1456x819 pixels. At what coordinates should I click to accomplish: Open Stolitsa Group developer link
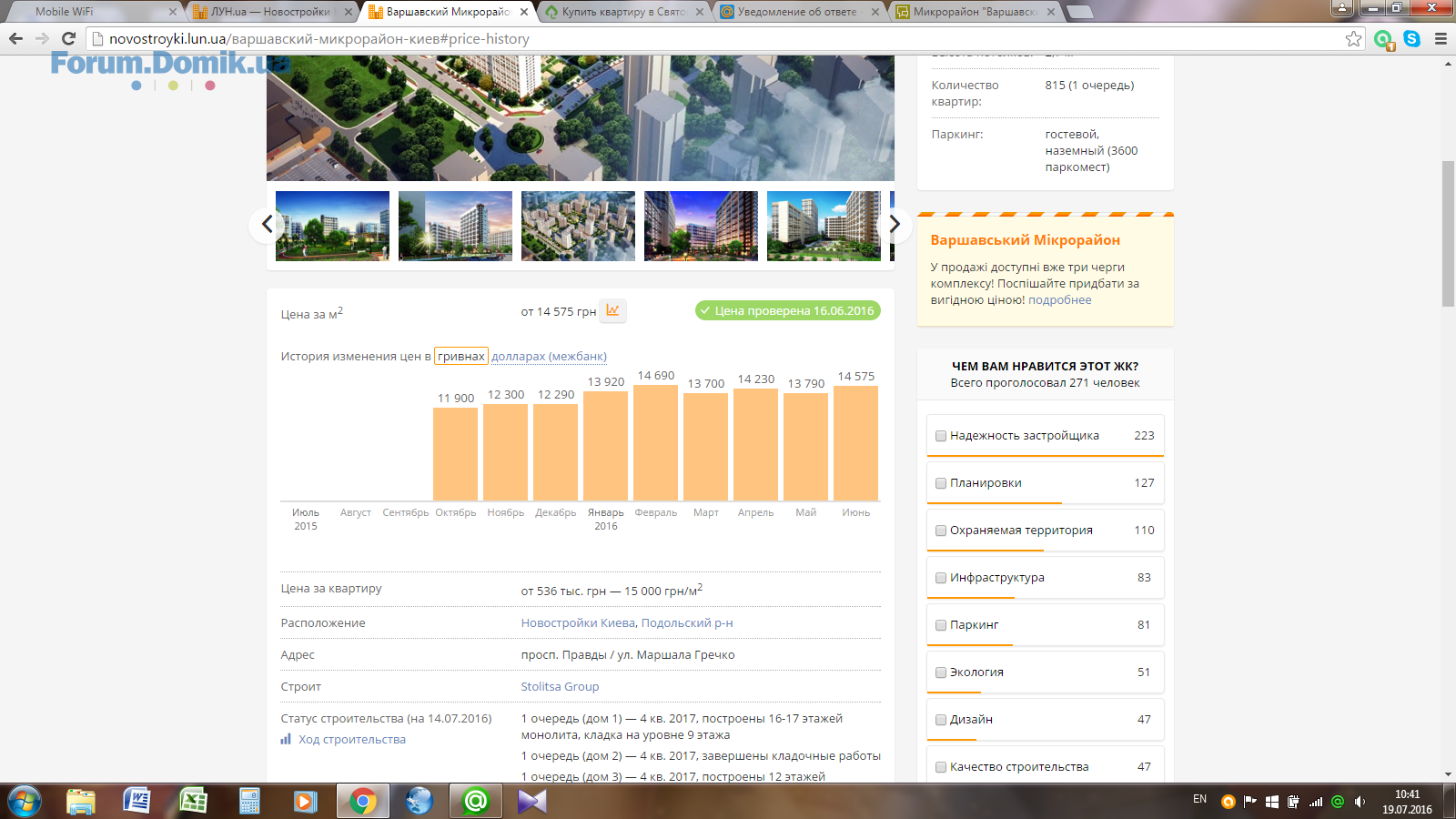pyautogui.click(x=560, y=687)
